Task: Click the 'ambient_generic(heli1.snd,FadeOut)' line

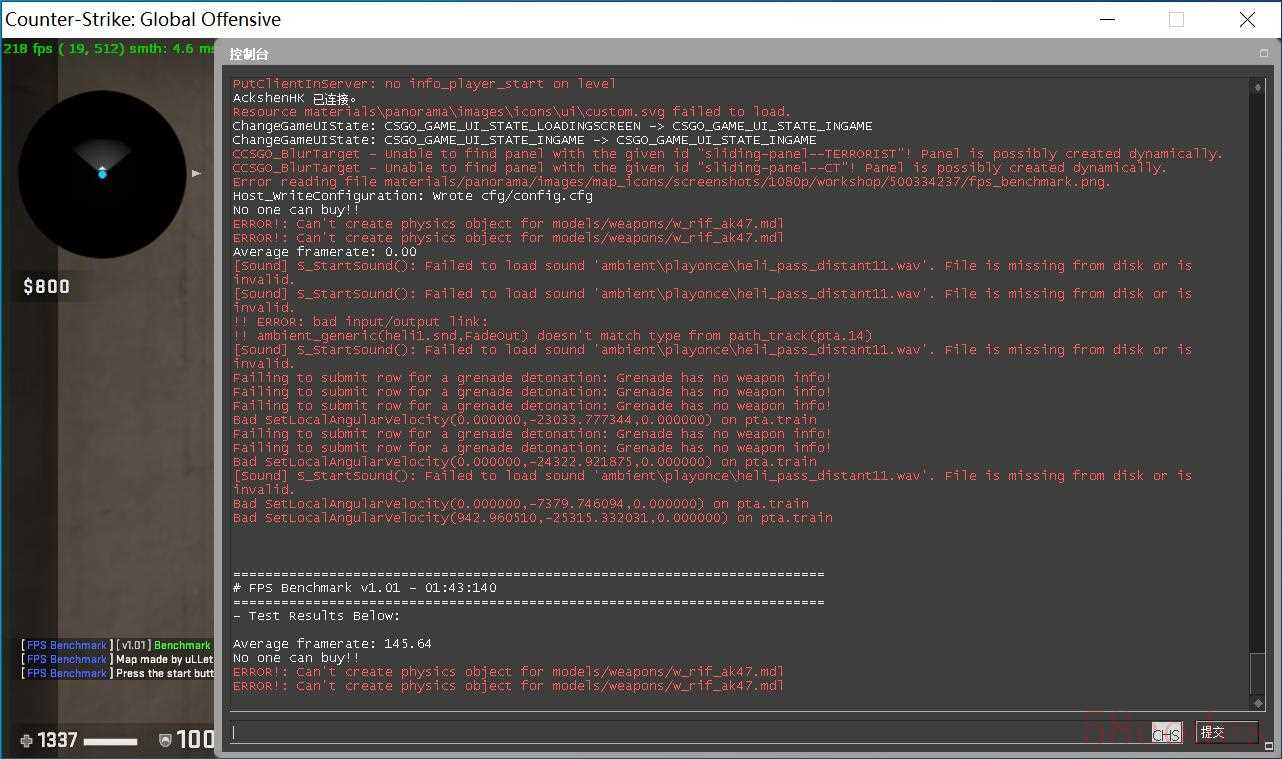Action: [x=552, y=336]
